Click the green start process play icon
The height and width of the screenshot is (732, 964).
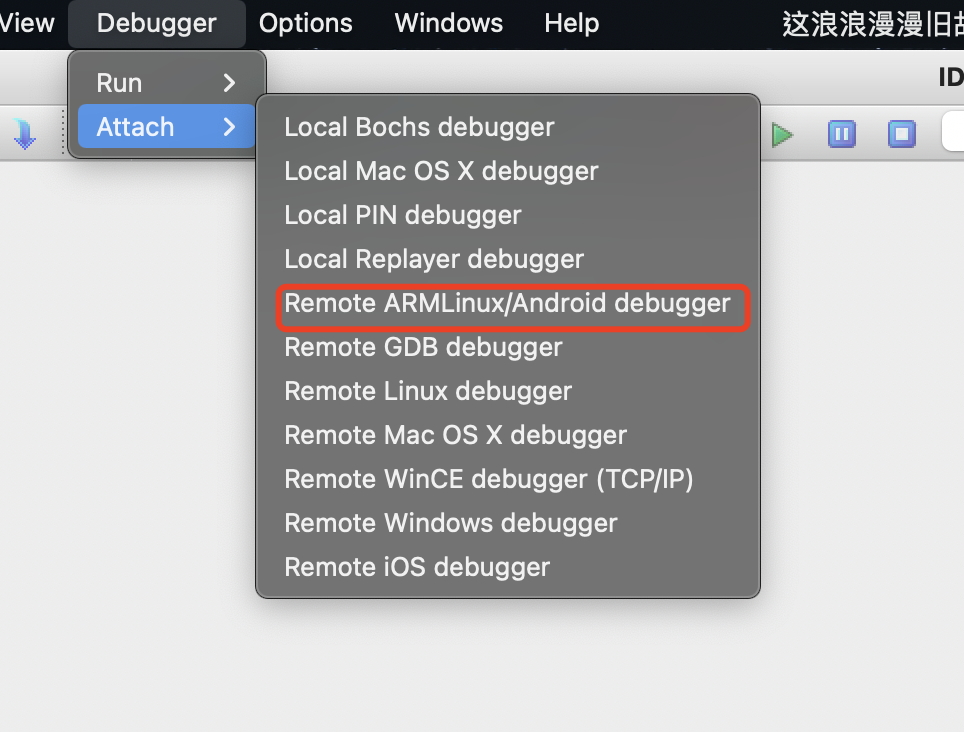point(782,135)
